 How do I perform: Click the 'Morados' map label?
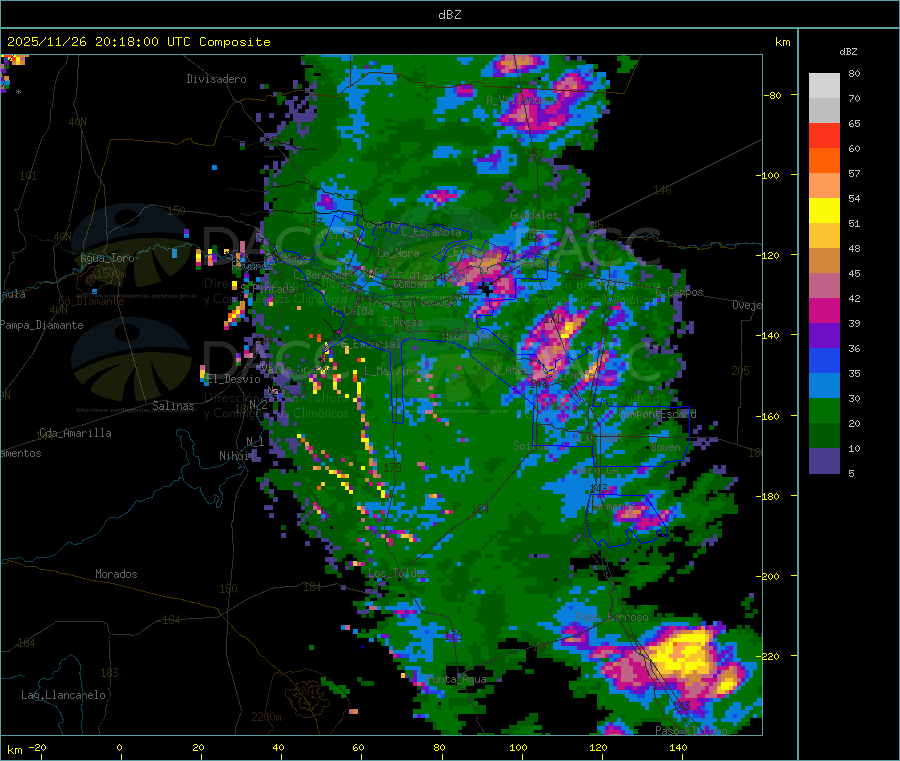pos(116,574)
